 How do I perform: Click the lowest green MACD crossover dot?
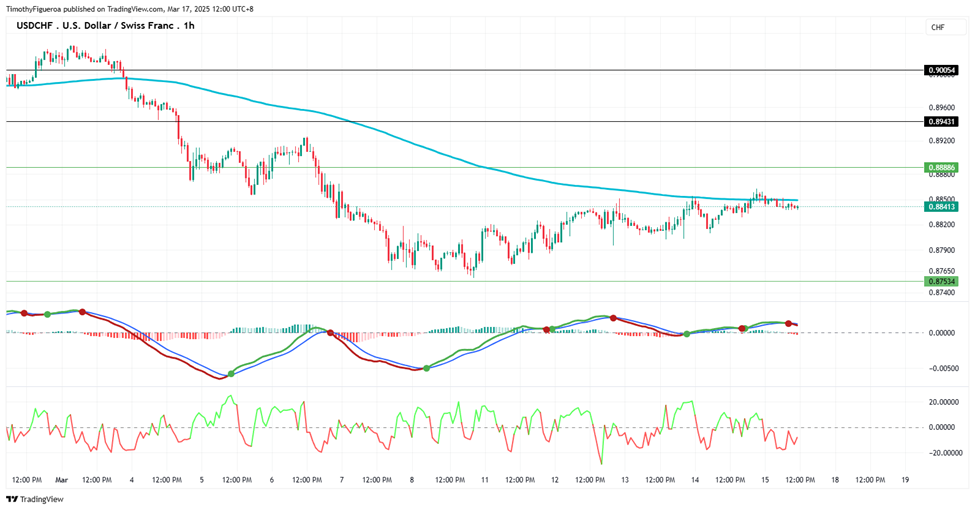[231, 374]
